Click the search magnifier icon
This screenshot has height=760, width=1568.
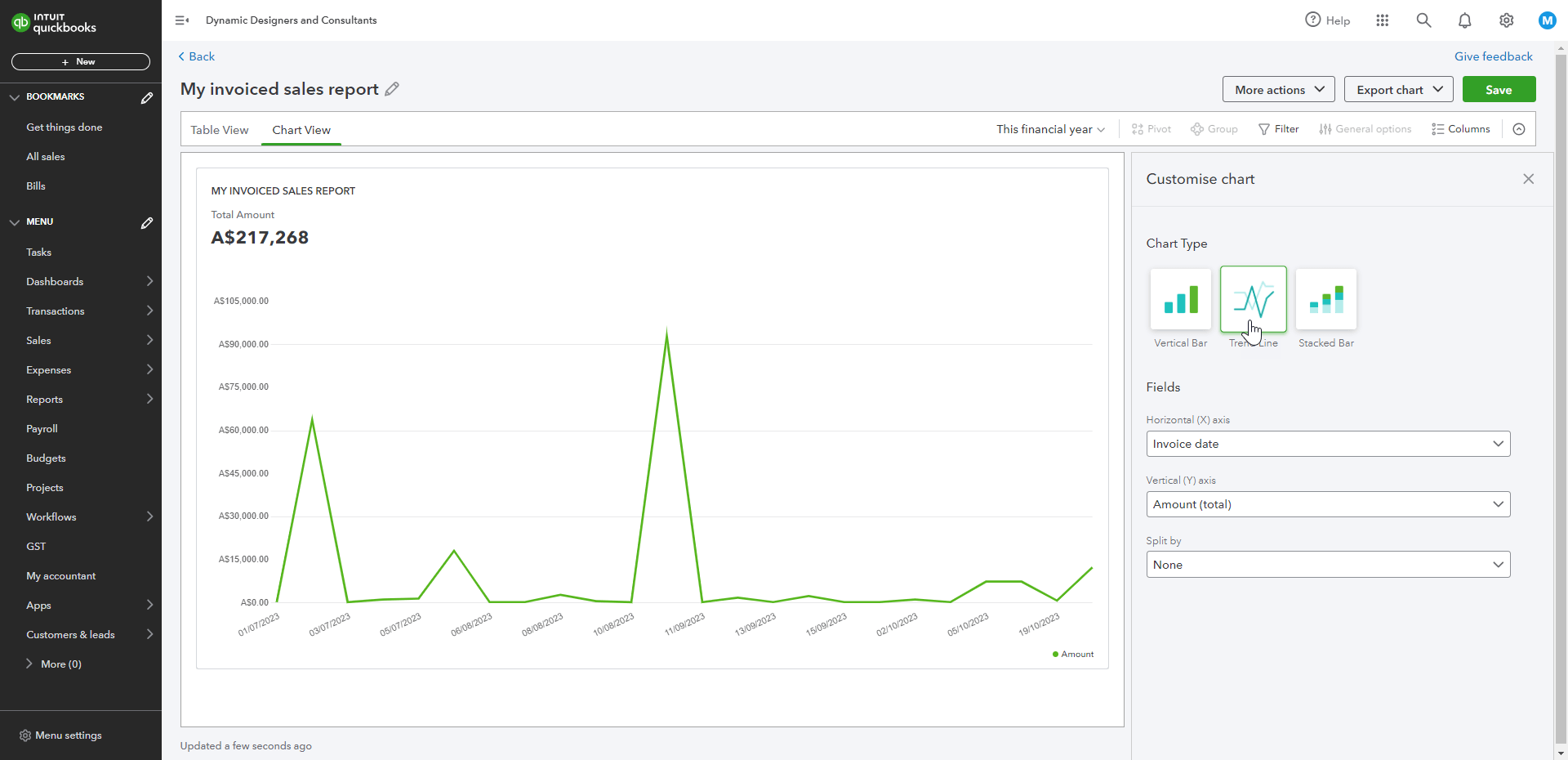click(1423, 20)
